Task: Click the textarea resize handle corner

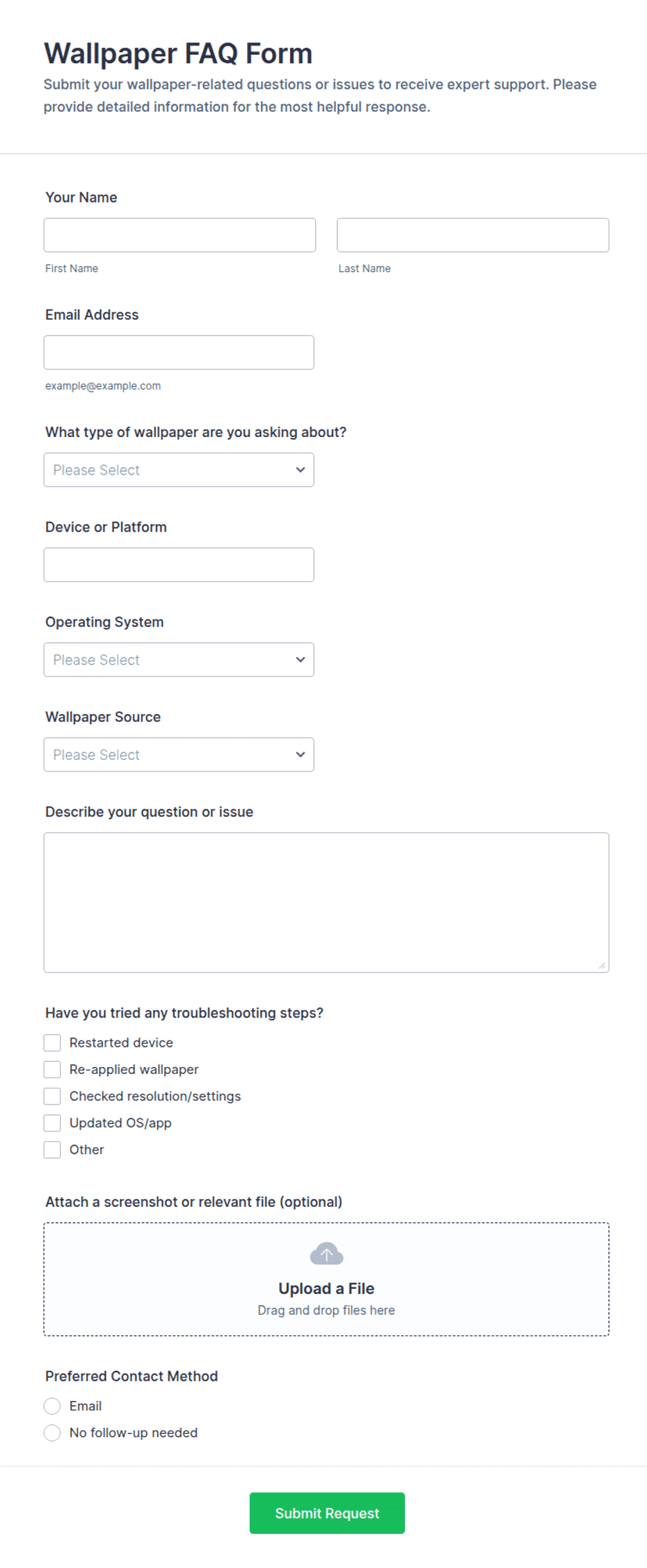Action: click(x=602, y=965)
